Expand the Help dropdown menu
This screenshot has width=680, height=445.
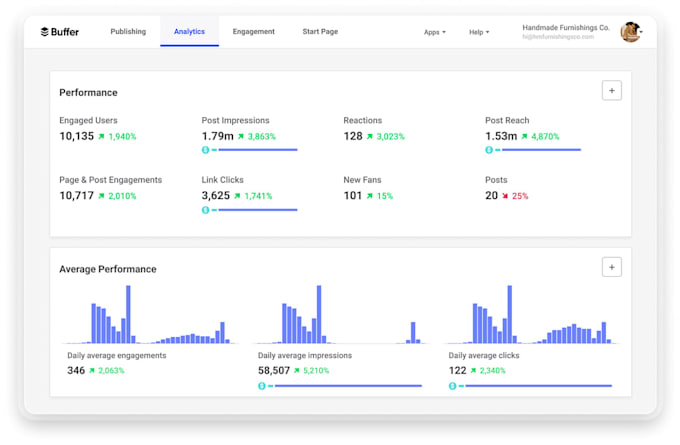[479, 32]
